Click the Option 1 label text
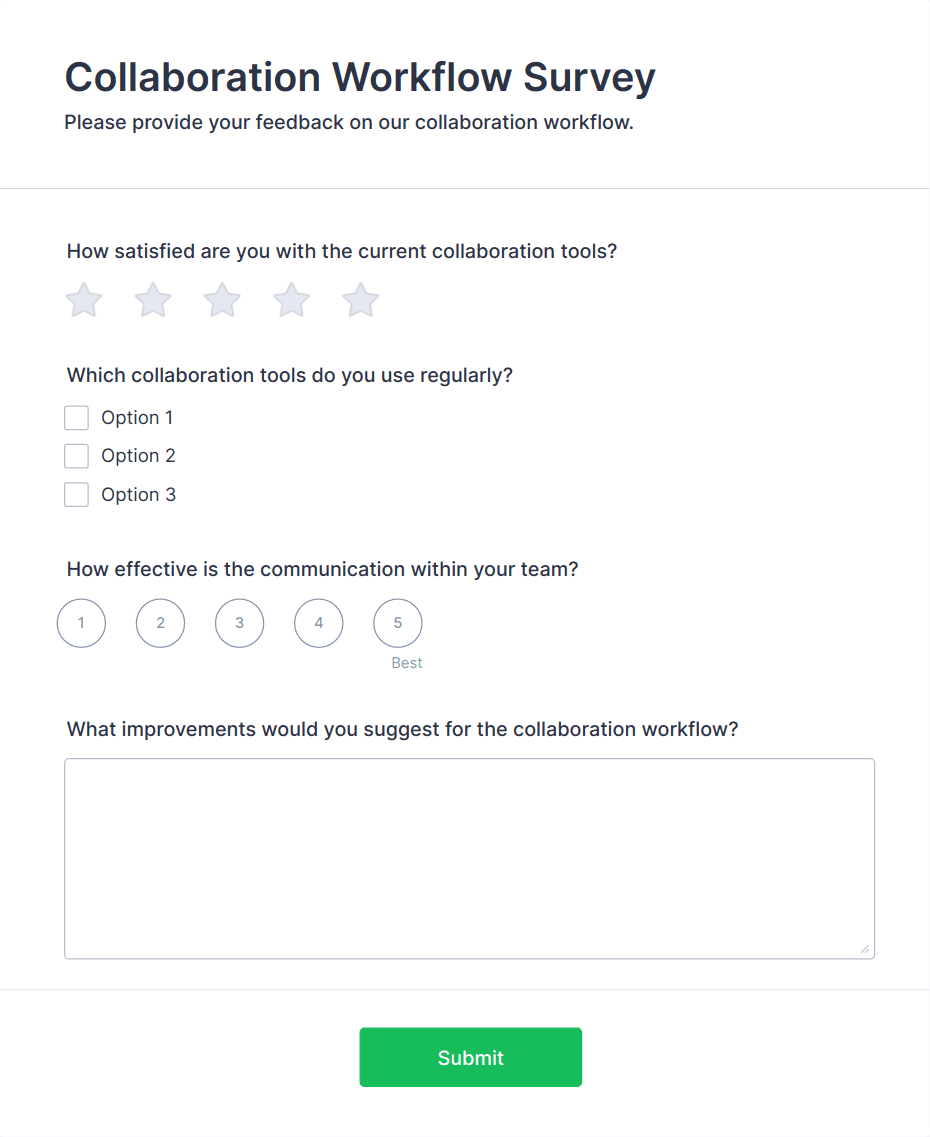Screen dimensions: 930x1137 (x=137, y=417)
